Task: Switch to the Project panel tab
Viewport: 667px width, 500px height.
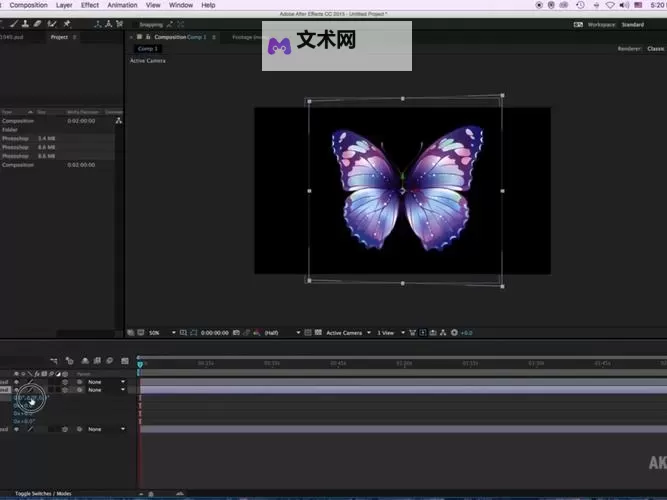Action: [x=59, y=37]
